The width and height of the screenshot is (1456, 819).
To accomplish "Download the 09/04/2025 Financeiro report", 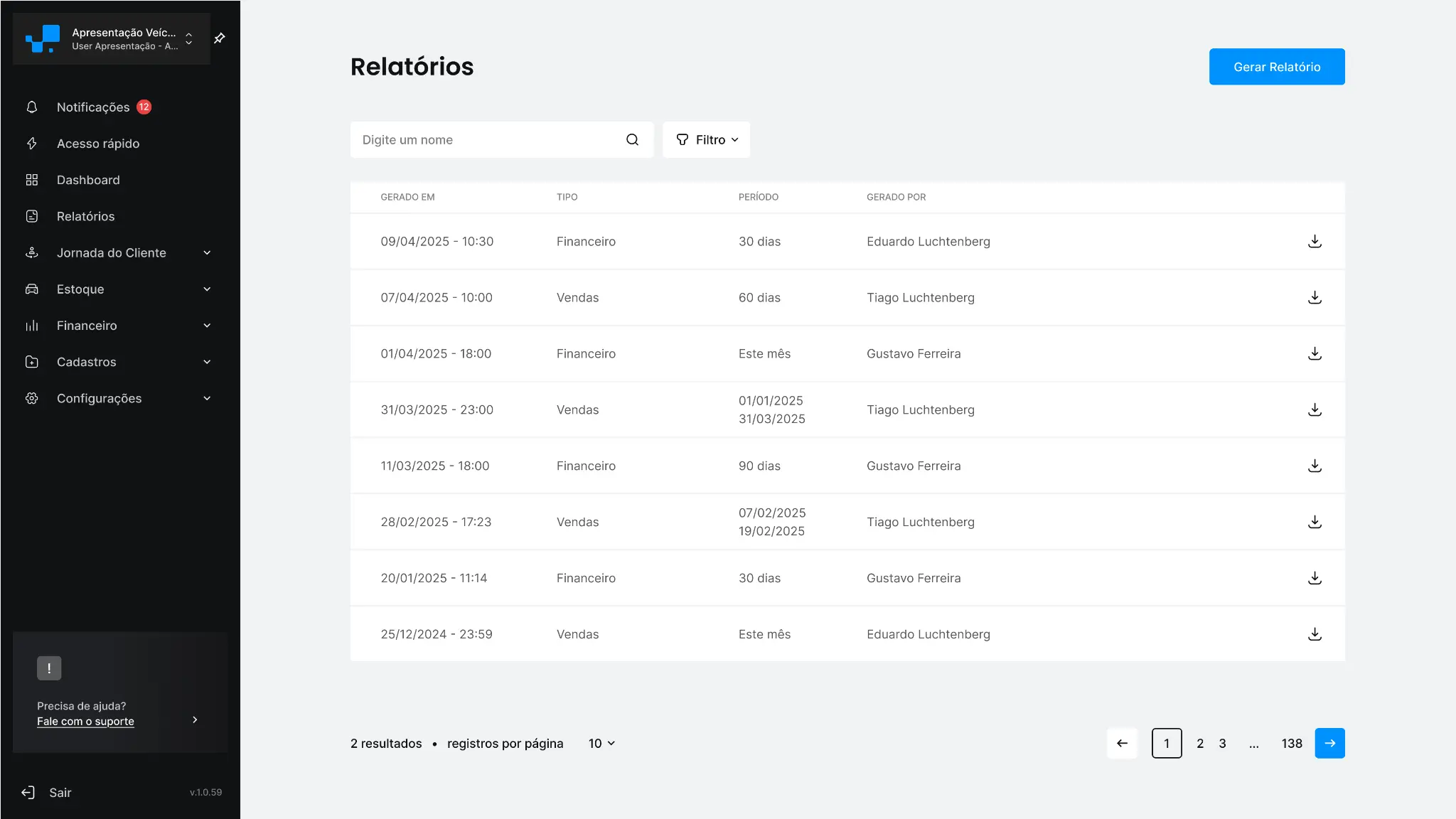I will (x=1315, y=242).
